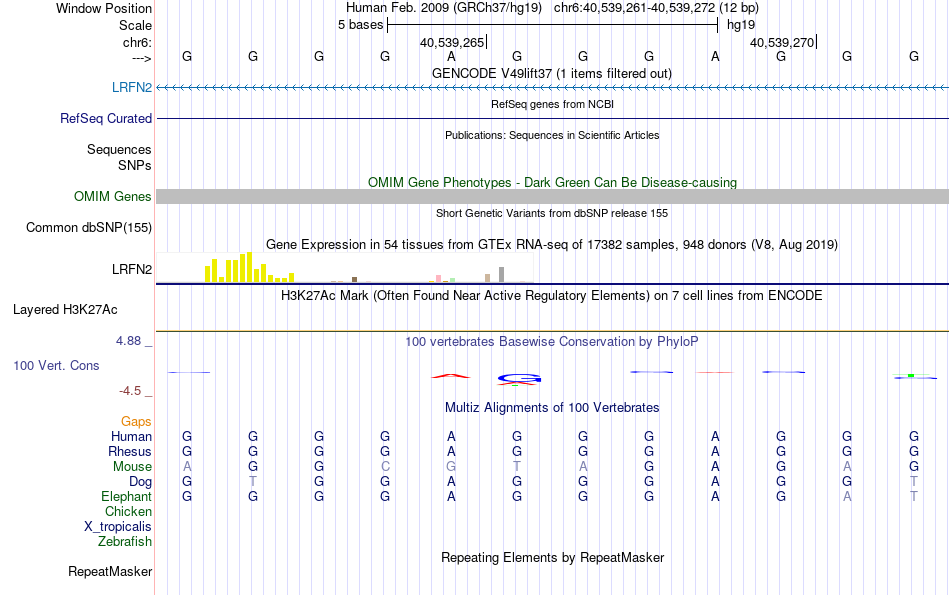The height and width of the screenshot is (595, 950).
Task: Click the Window Position label
Action: (x=104, y=8)
